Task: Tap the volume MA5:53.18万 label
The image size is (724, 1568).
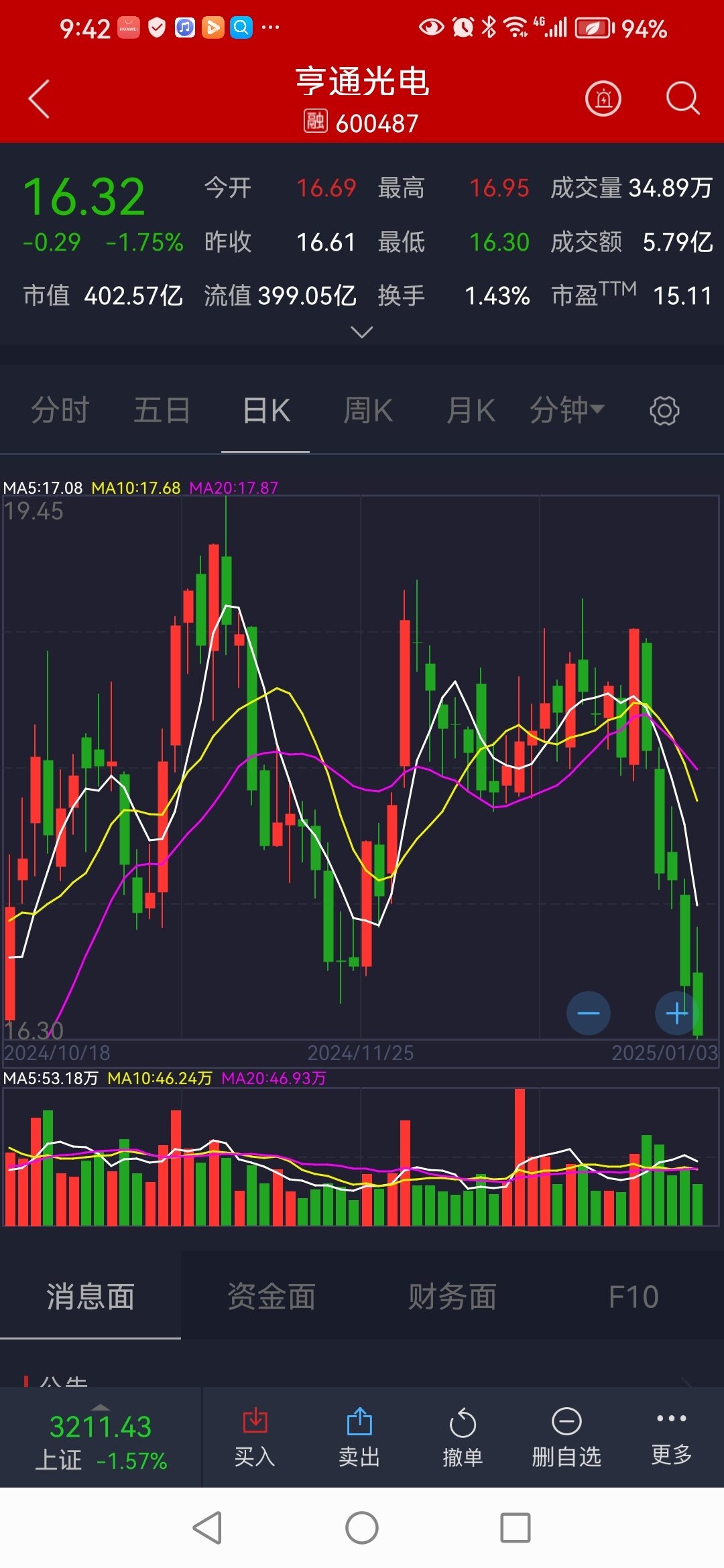Action: 51,1078
